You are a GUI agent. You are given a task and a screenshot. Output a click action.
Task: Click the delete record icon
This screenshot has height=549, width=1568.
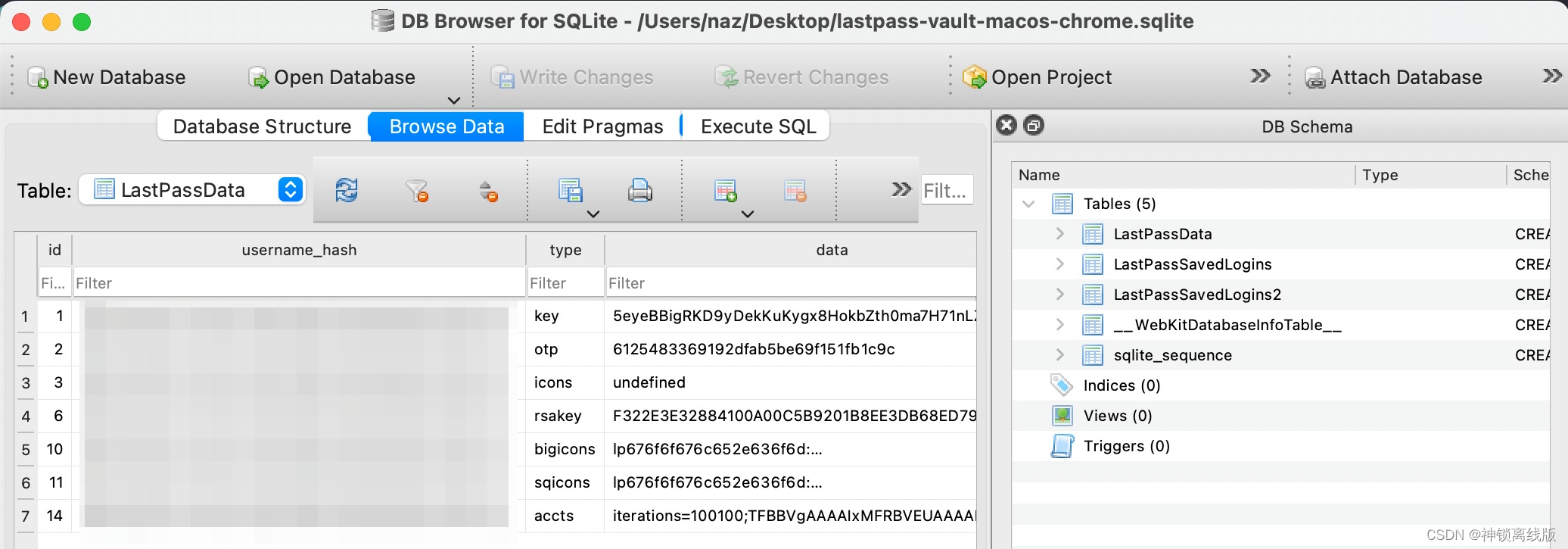[x=795, y=190]
